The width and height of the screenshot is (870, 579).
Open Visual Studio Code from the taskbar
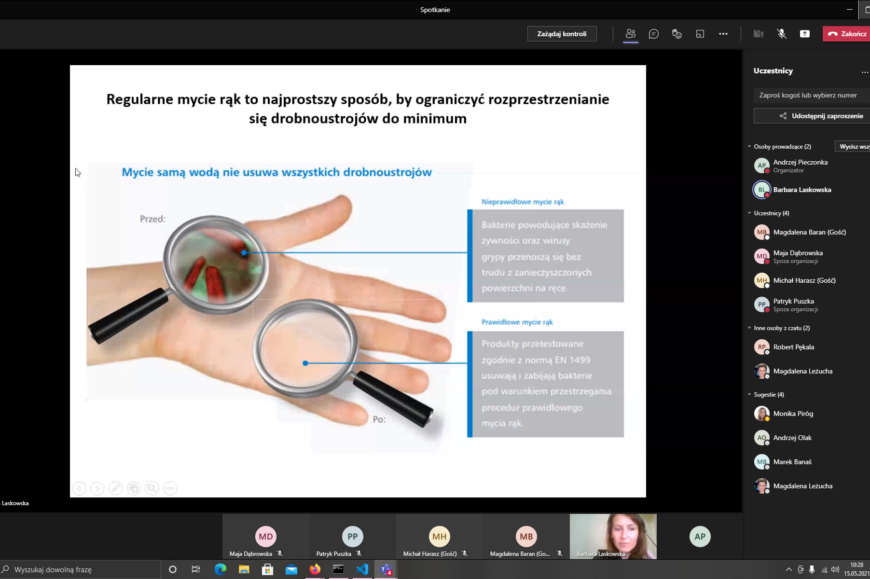(362, 570)
